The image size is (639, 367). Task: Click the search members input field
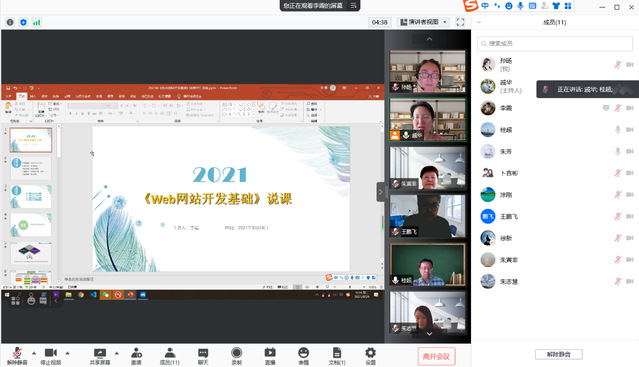[x=555, y=44]
